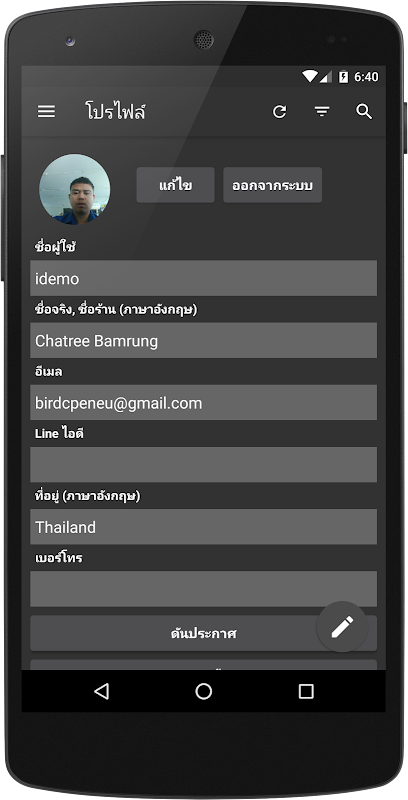The width and height of the screenshot is (408, 800).
Task: Select the address field showing Thailand
Action: pyautogui.click(x=203, y=527)
